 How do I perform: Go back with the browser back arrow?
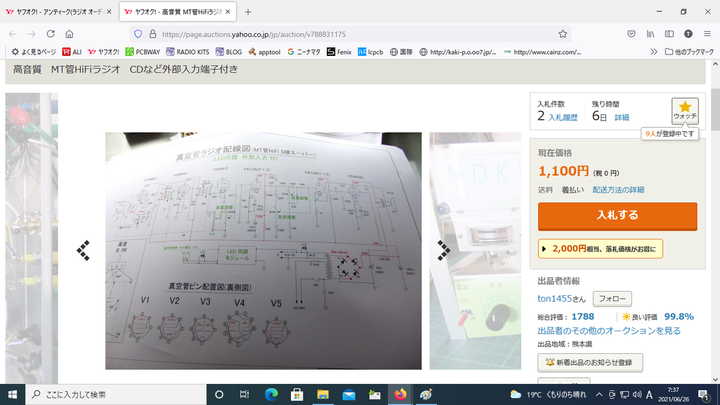(14, 33)
